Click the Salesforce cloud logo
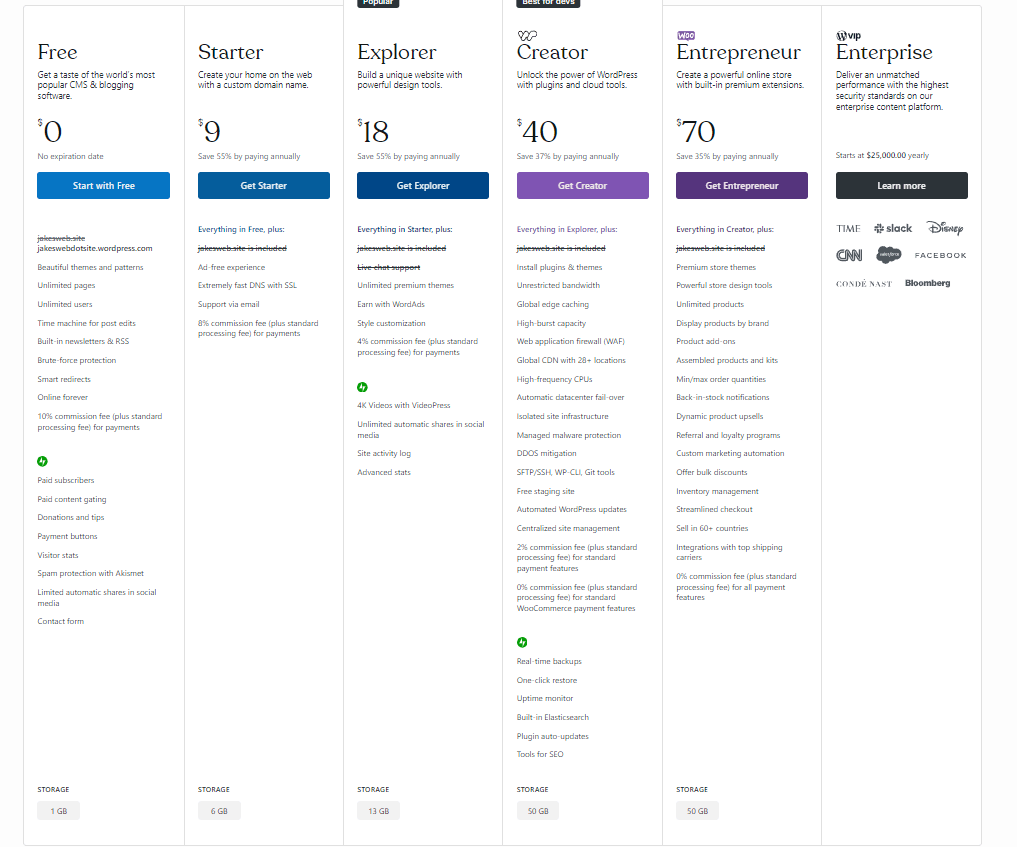 pyautogui.click(x=889, y=255)
